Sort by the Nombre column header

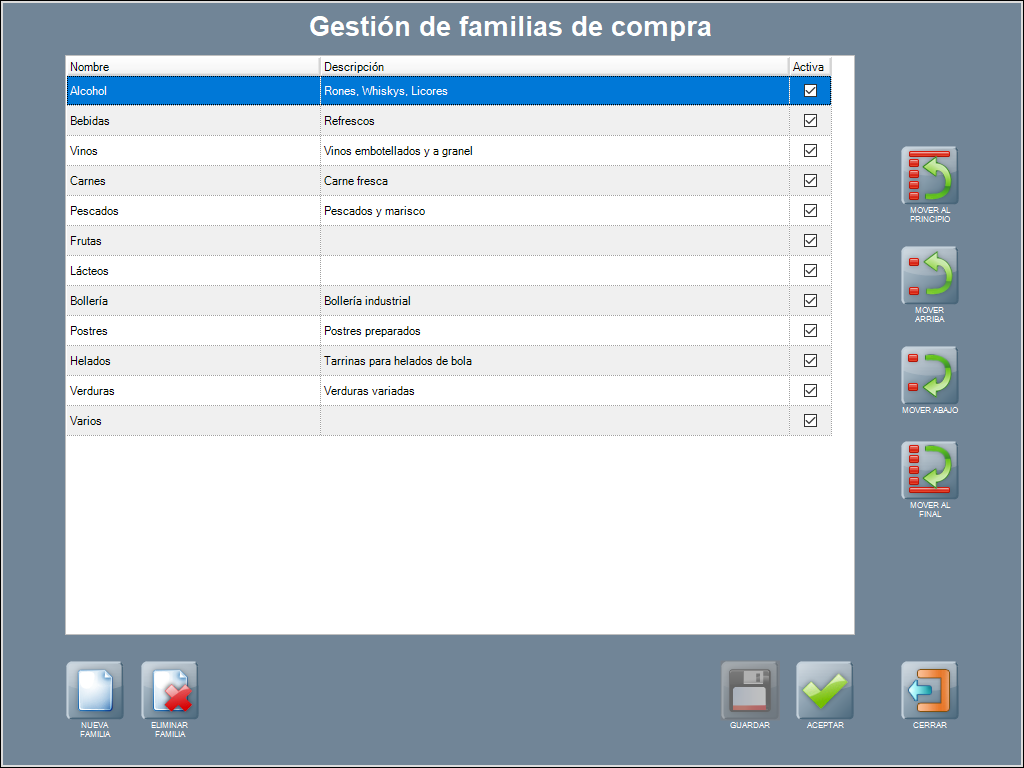(192, 67)
